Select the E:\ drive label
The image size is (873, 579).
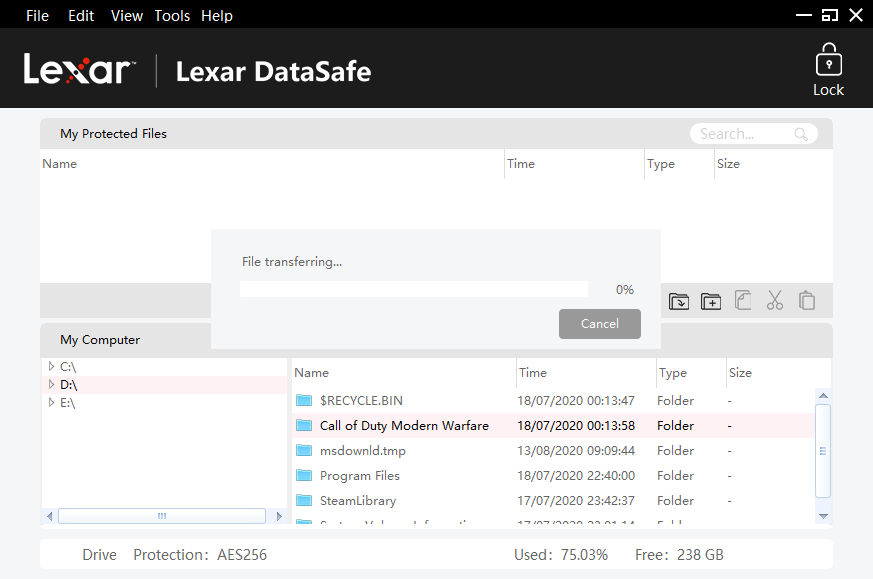point(67,403)
